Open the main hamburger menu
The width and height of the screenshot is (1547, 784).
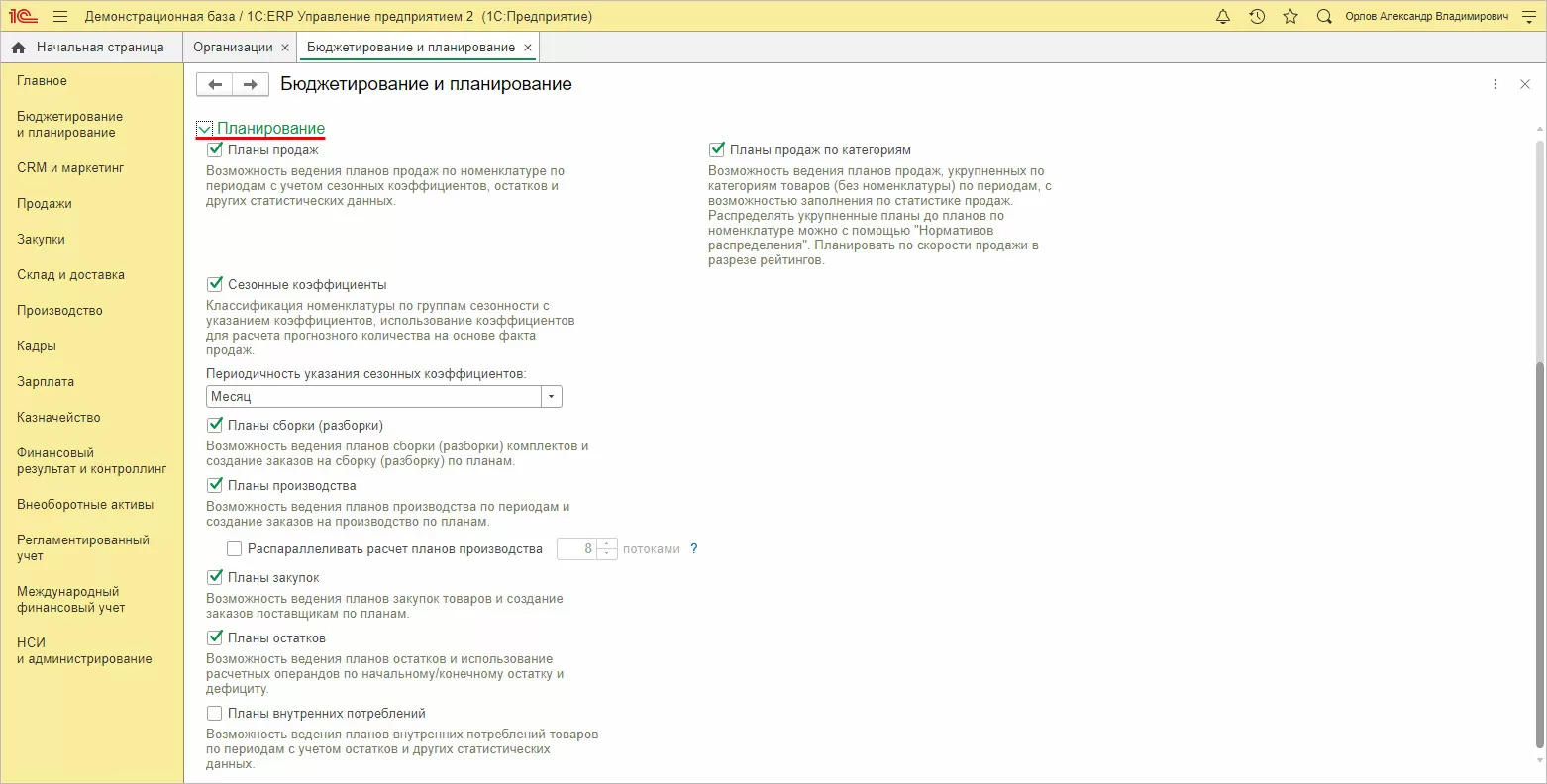click(x=60, y=17)
